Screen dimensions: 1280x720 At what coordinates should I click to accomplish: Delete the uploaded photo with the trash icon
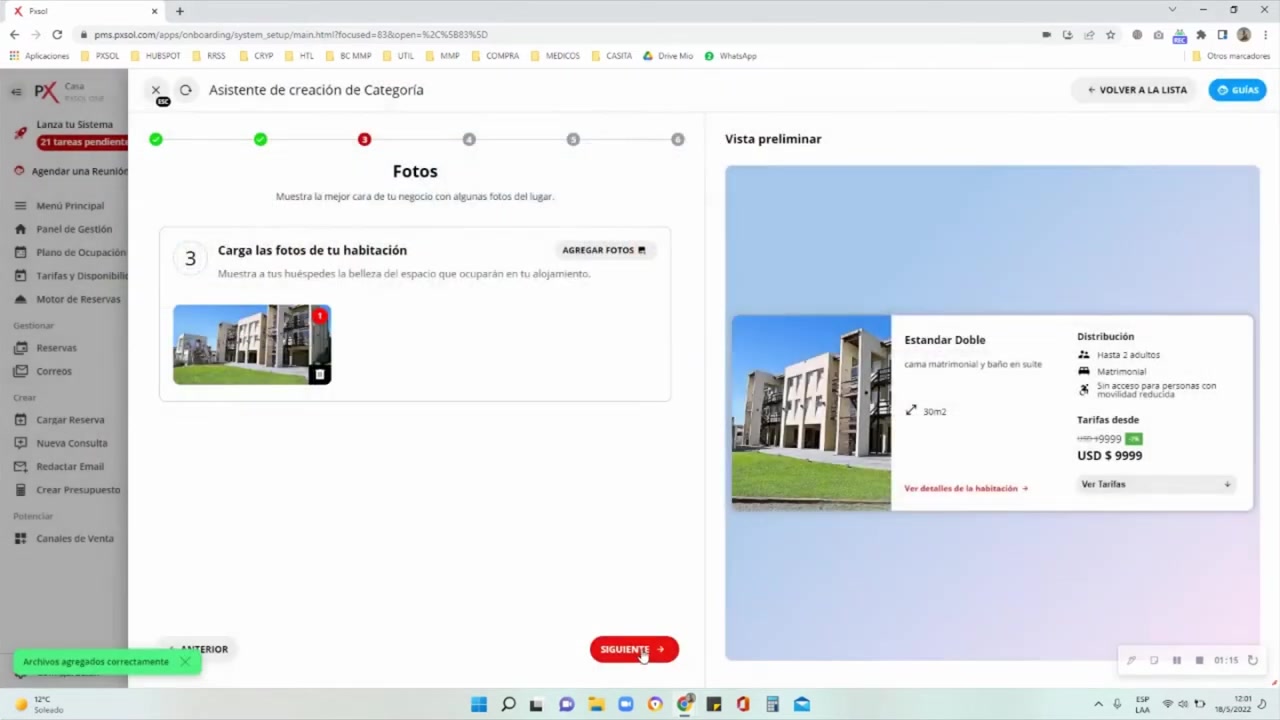point(319,374)
